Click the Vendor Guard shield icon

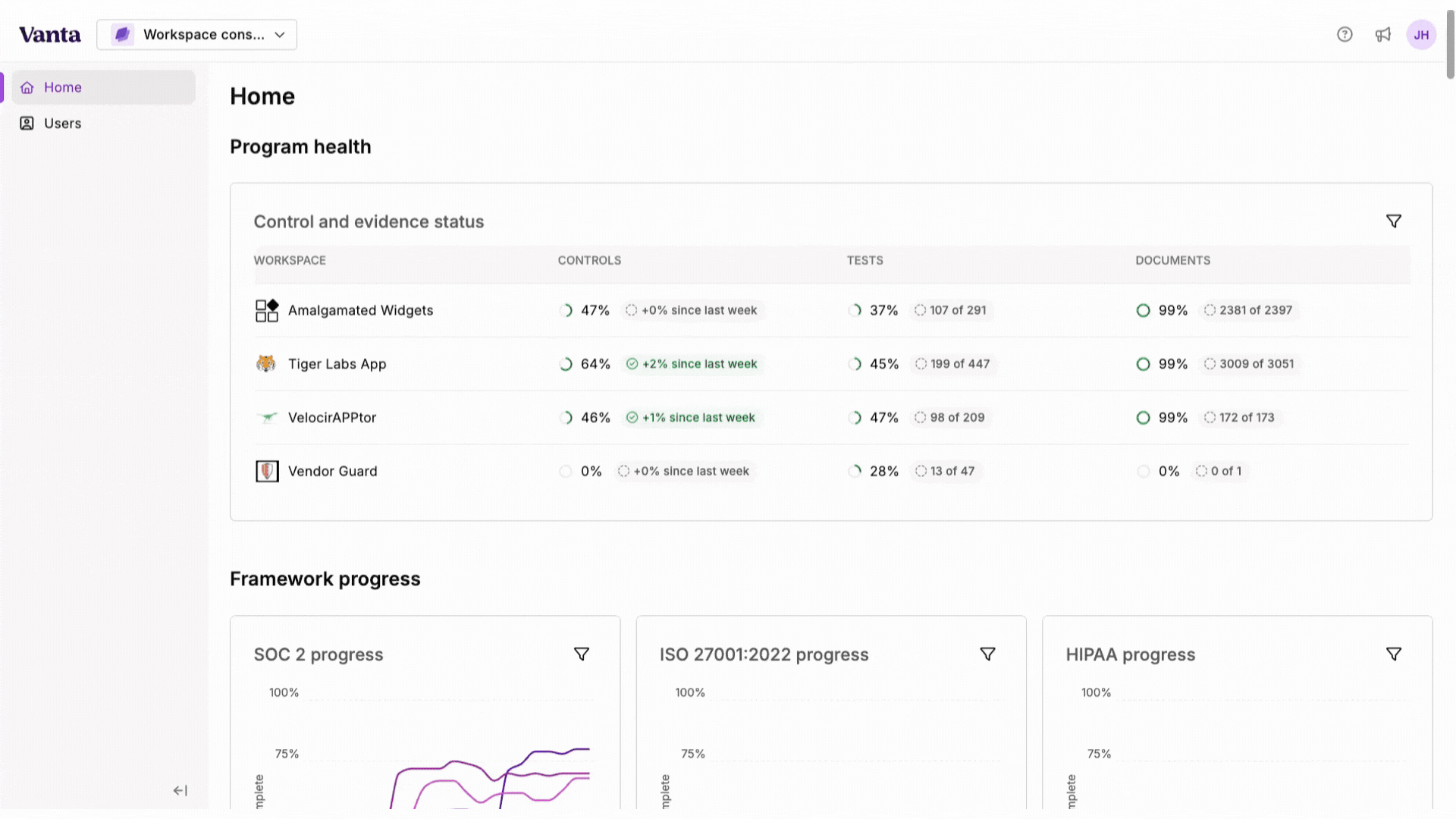coord(267,472)
